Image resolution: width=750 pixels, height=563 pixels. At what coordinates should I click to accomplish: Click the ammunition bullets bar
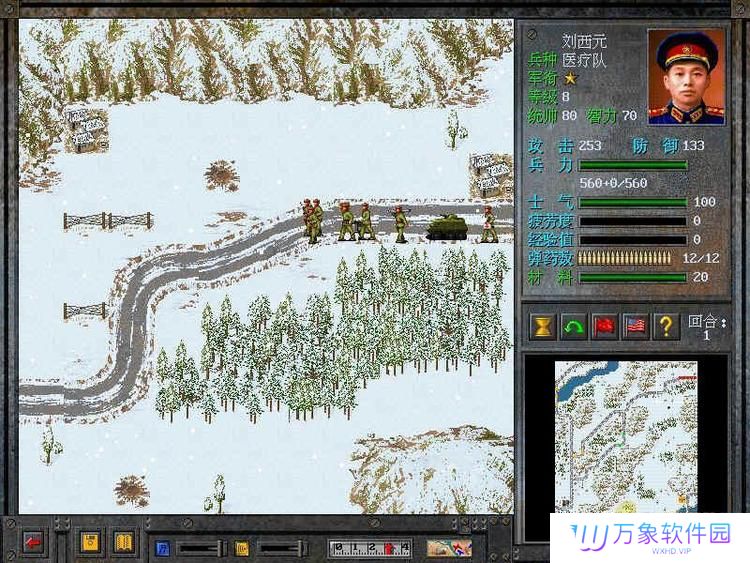(x=625, y=258)
